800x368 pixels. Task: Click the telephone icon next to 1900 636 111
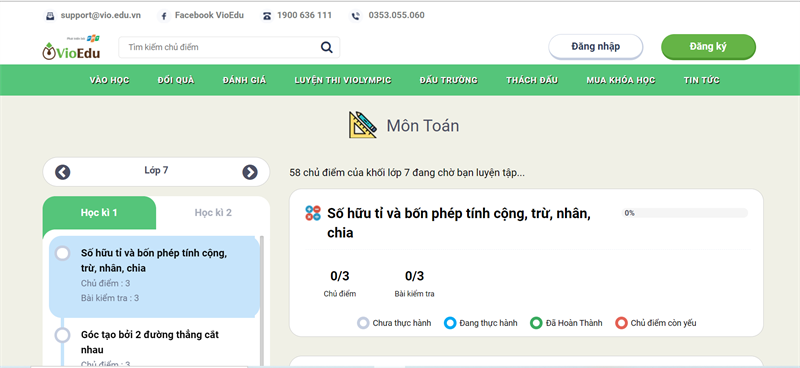267,16
